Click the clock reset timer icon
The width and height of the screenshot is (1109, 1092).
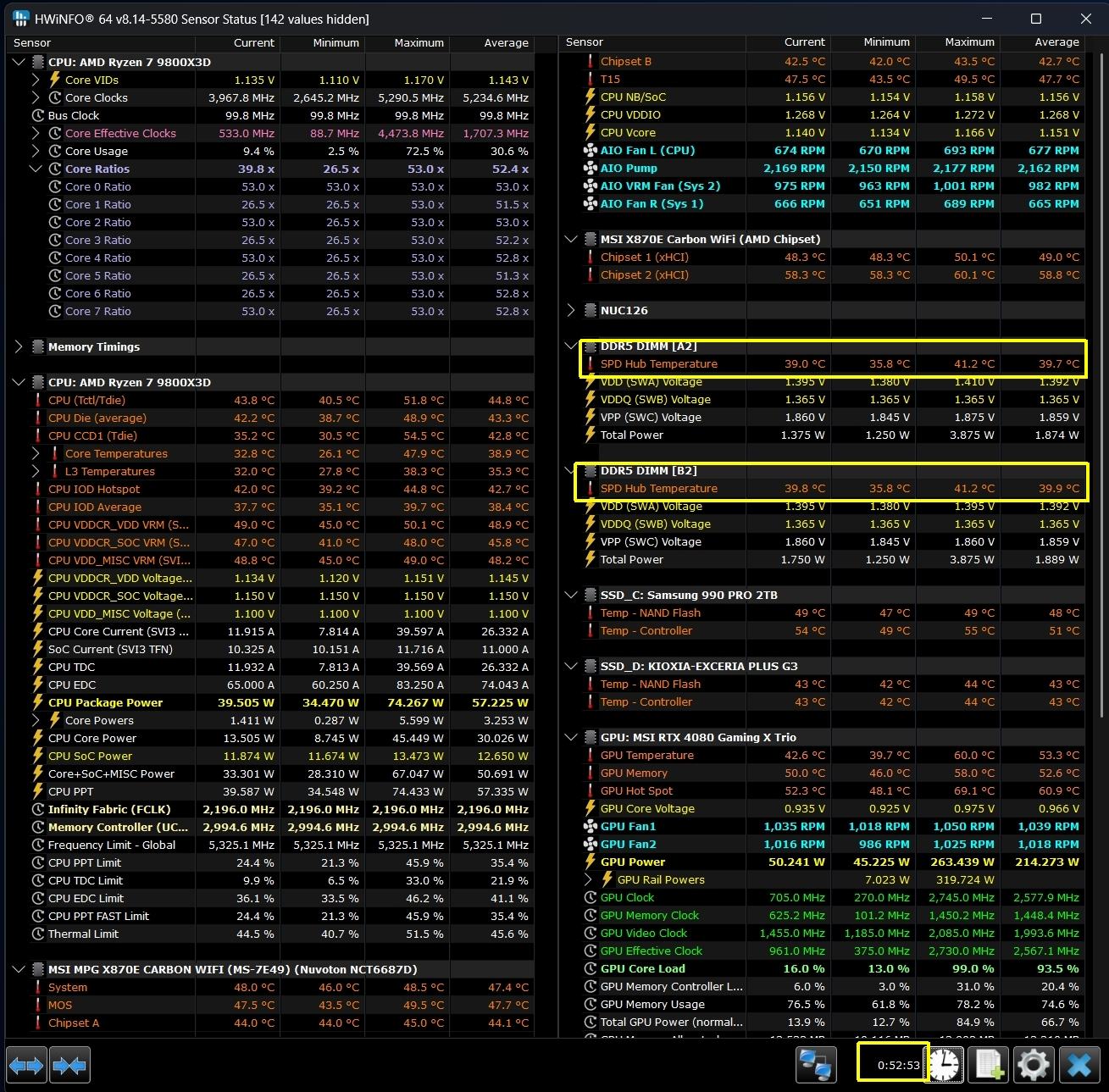tap(944, 1064)
